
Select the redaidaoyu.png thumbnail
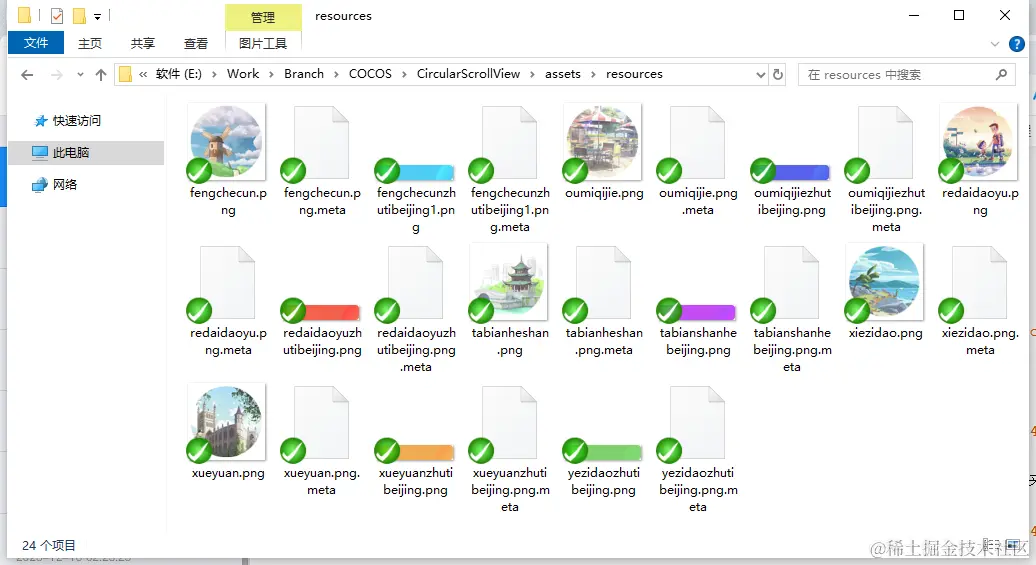tap(979, 142)
